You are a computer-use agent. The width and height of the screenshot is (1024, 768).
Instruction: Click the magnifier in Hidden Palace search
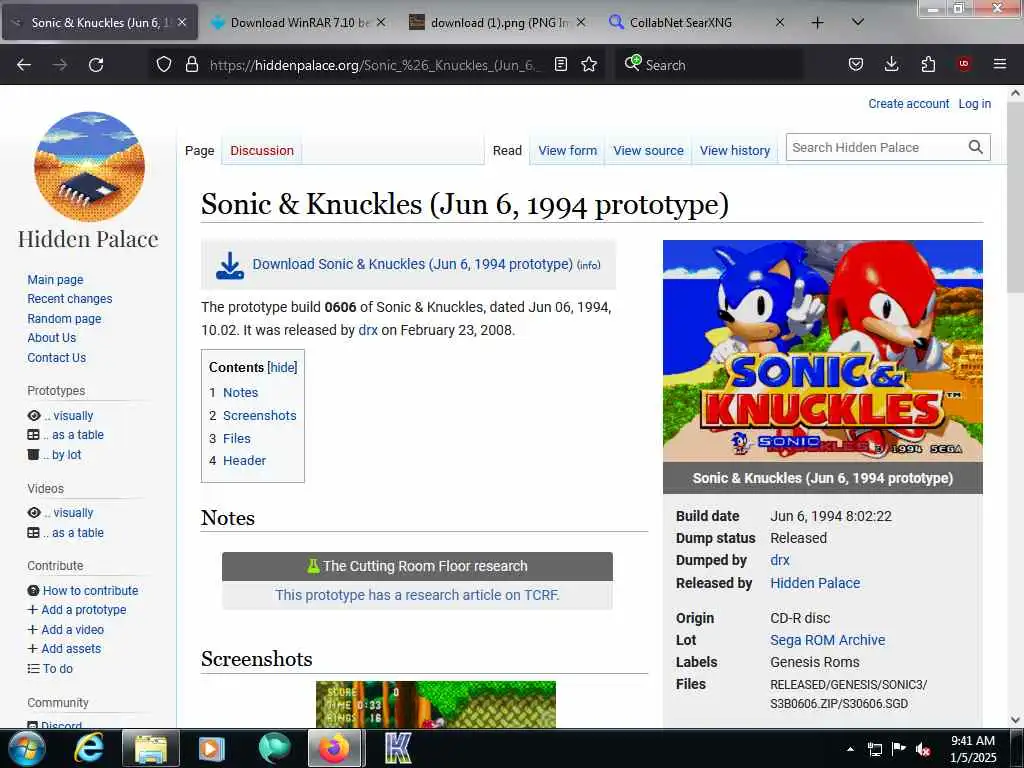(x=976, y=148)
